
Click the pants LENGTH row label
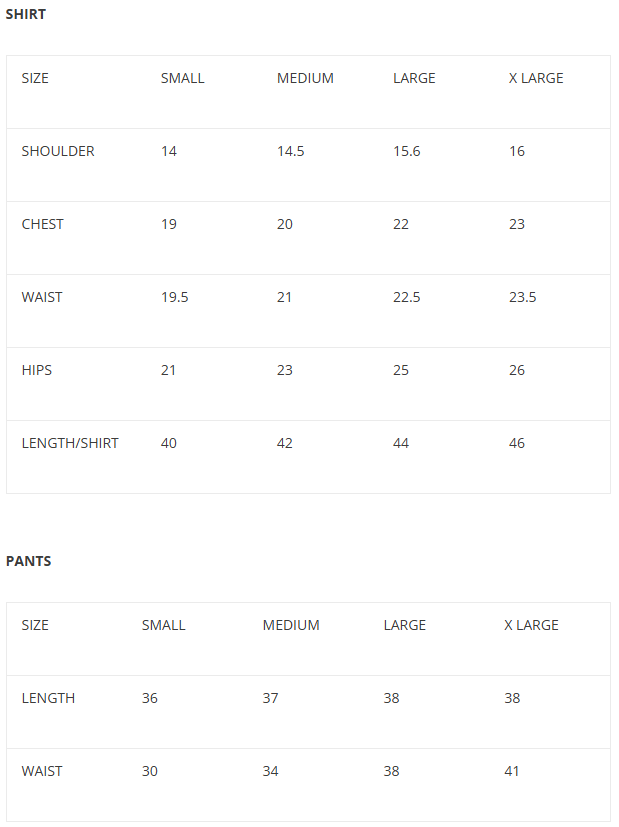click(x=48, y=698)
